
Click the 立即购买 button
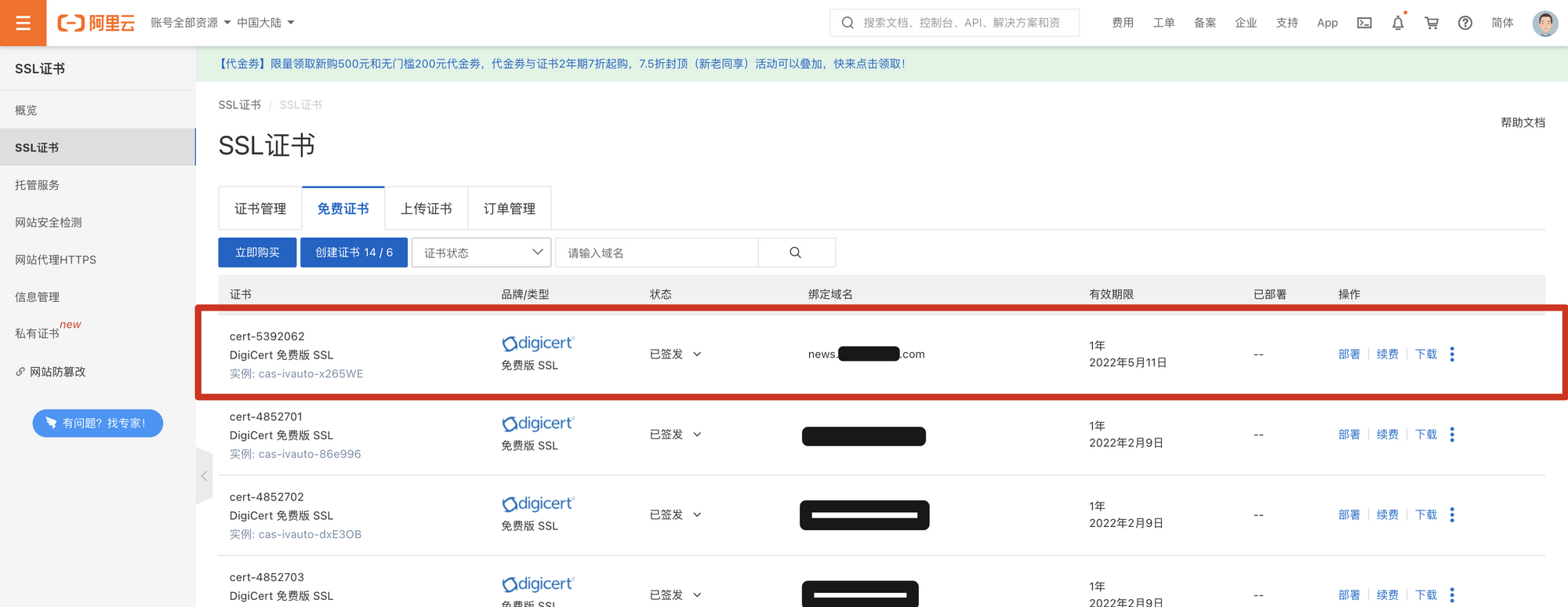click(x=257, y=253)
